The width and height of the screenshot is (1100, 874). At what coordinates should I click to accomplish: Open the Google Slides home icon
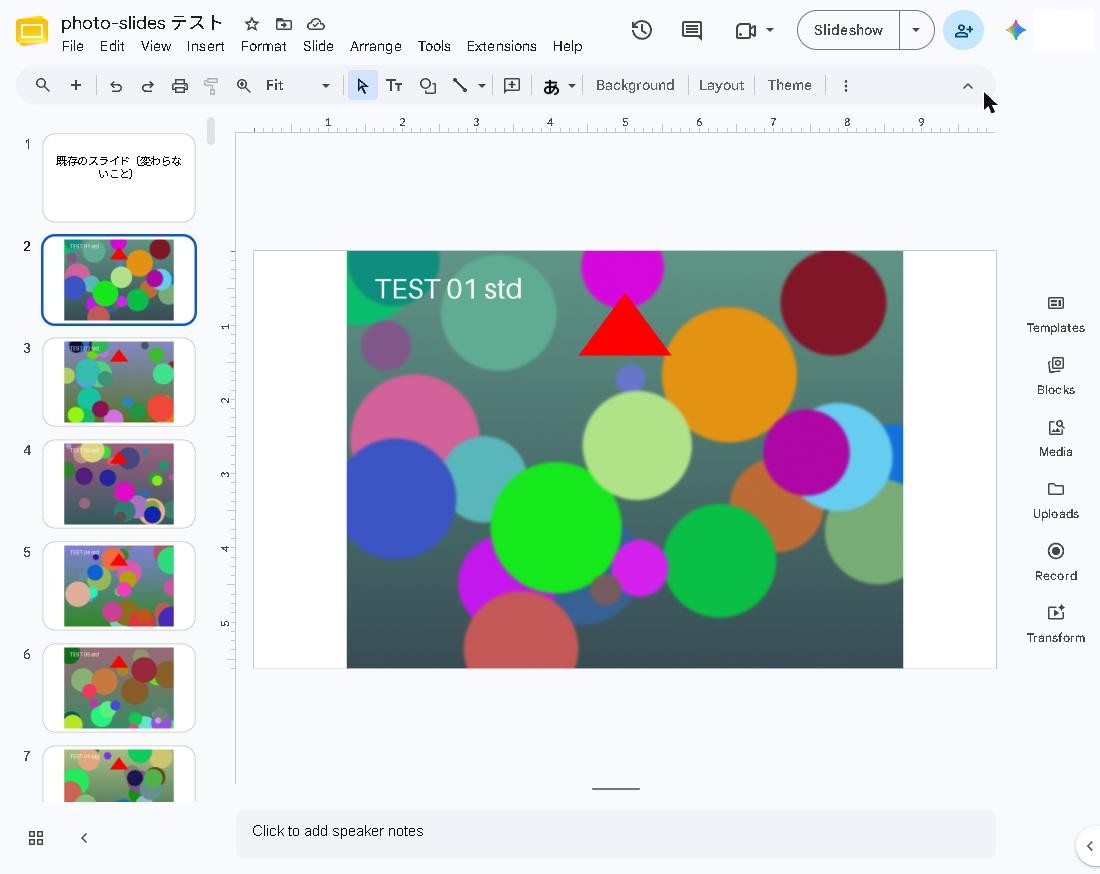[32, 32]
